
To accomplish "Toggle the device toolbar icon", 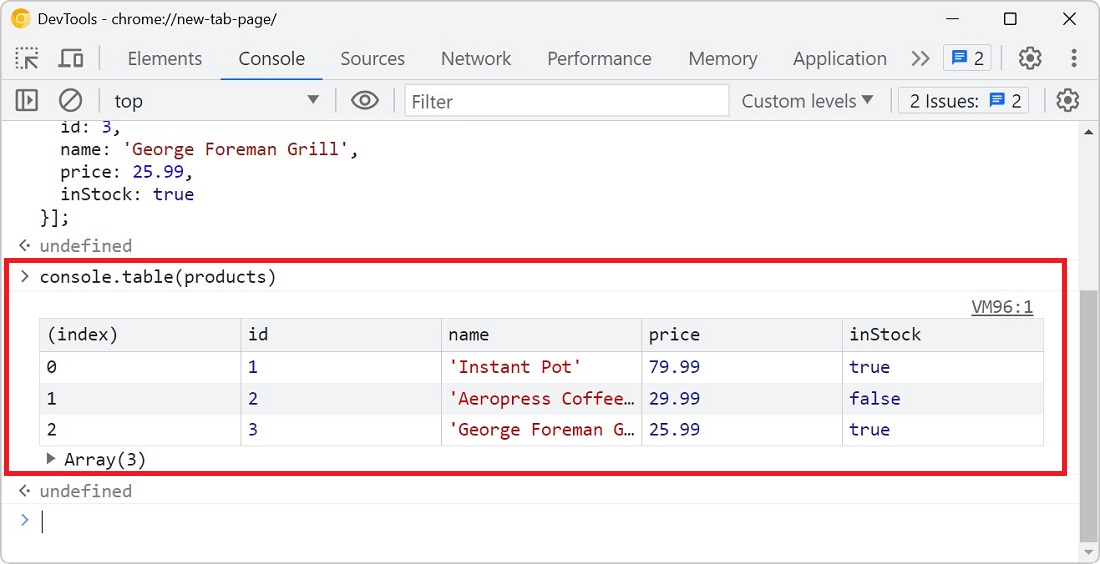I will [70, 59].
